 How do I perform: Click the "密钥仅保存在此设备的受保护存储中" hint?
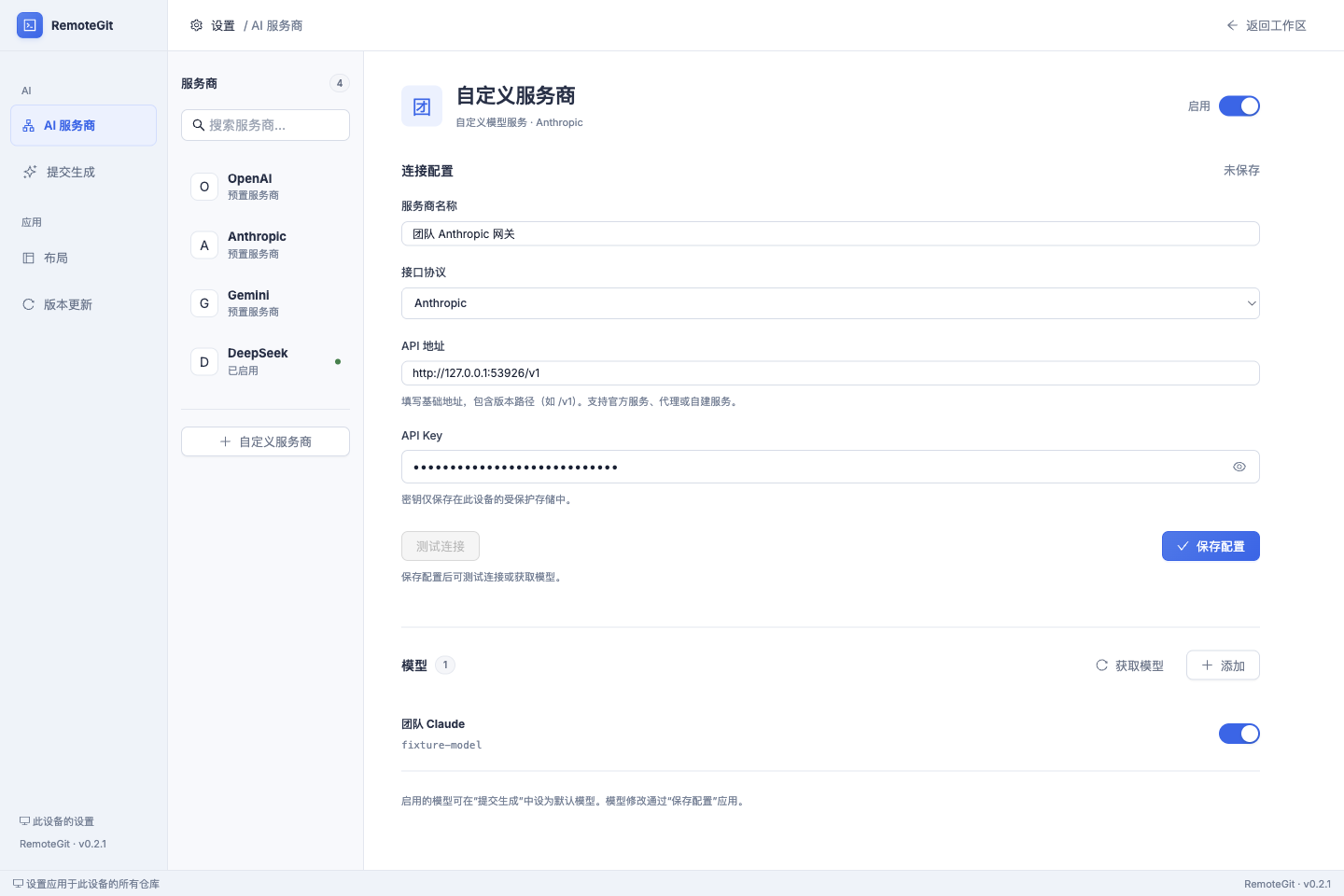(486, 499)
